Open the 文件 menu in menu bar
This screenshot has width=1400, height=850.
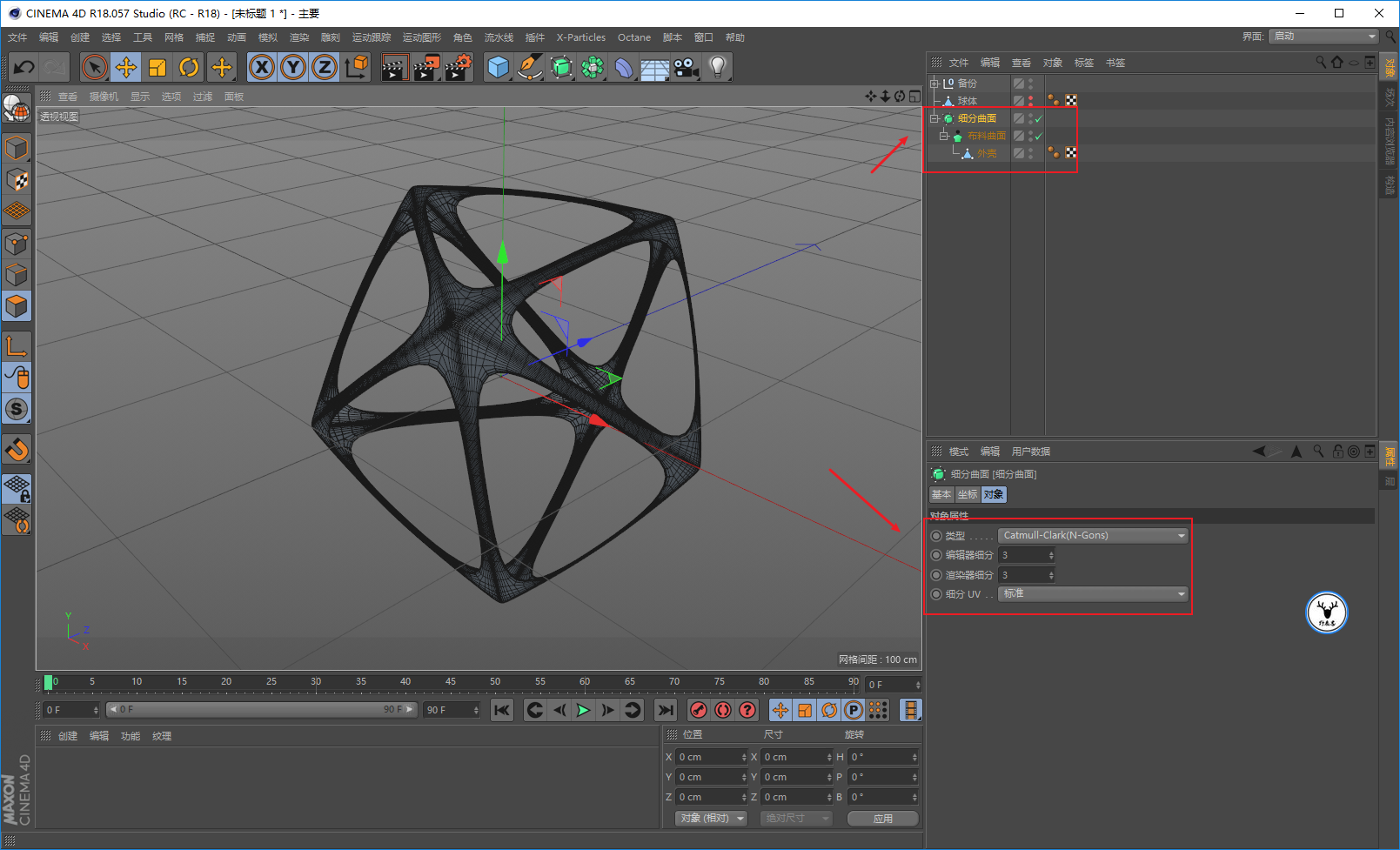pyautogui.click(x=17, y=37)
